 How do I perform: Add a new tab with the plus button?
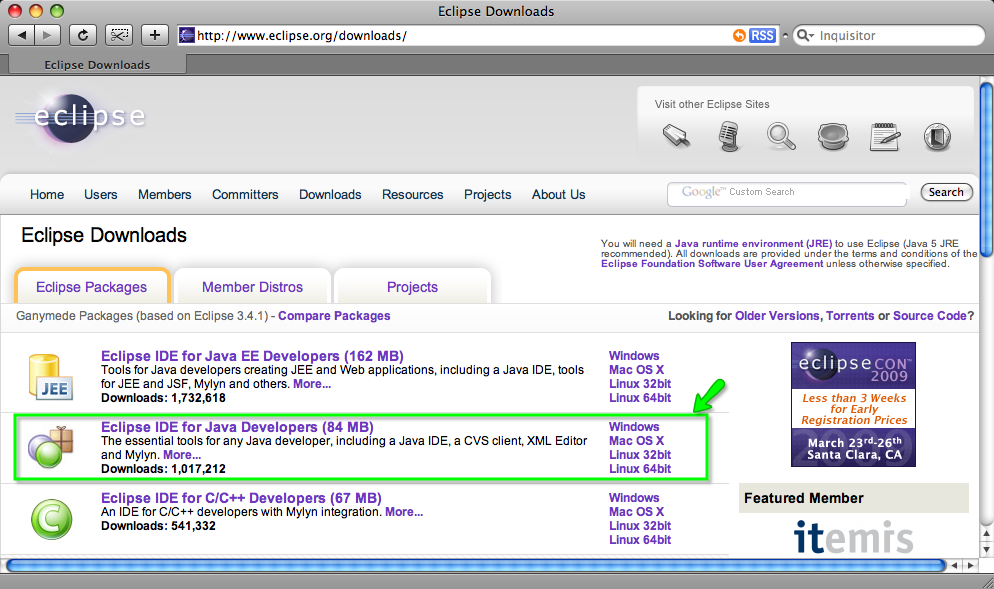click(x=155, y=35)
